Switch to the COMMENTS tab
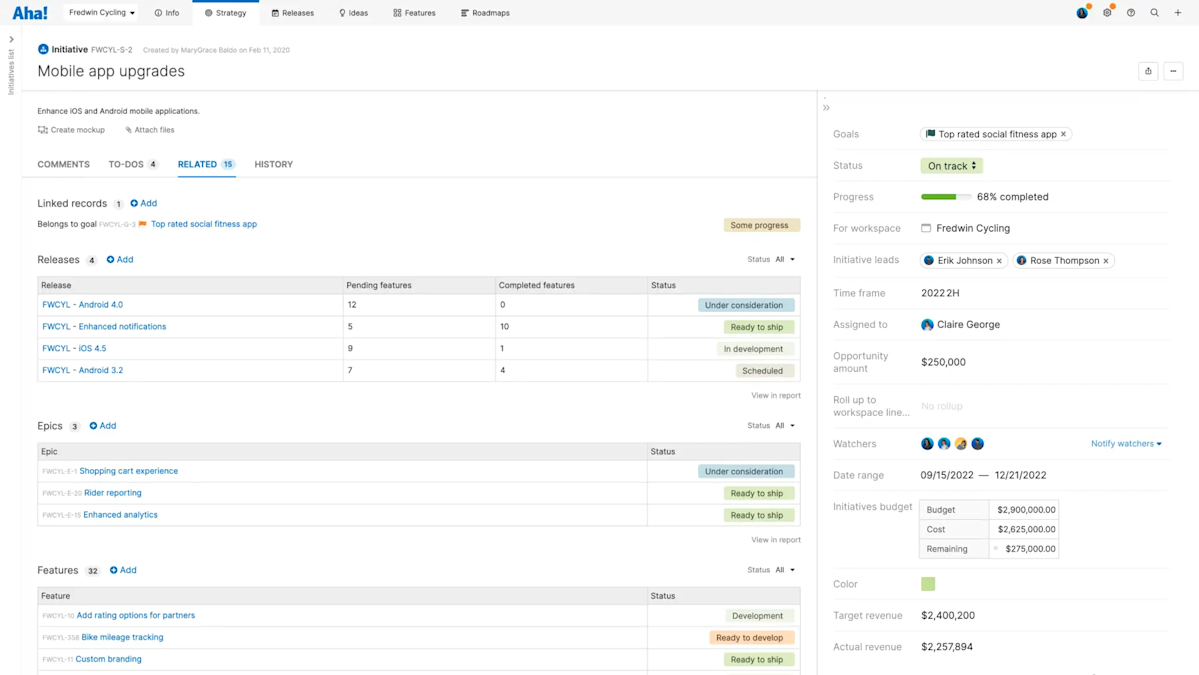This screenshot has height=675, width=1199. [x=63, y=164]
